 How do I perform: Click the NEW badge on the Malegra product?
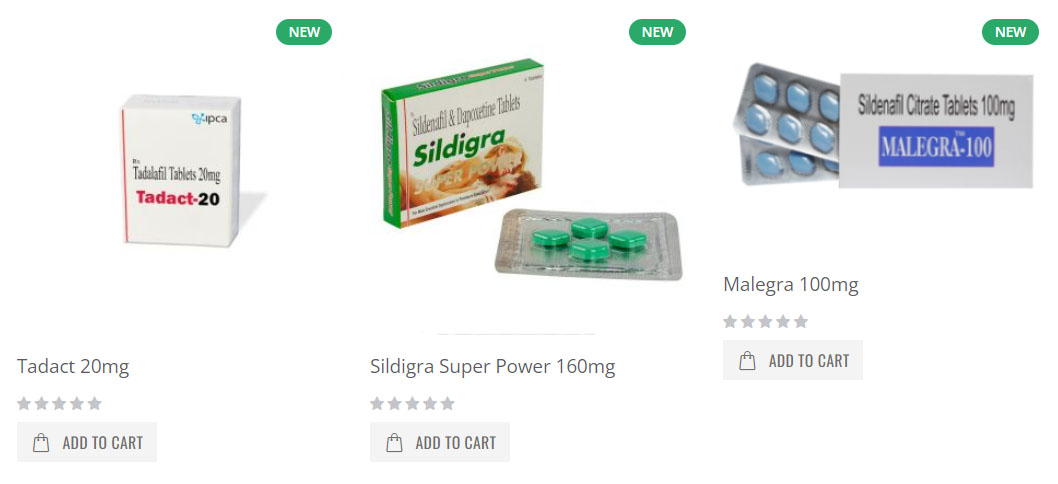coord(1010,32)
